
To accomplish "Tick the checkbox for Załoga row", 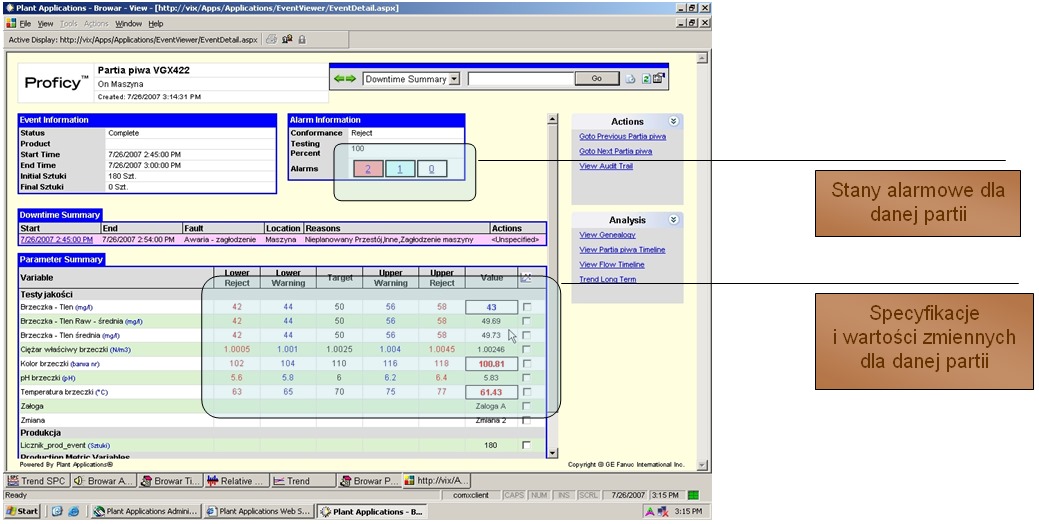I will (x=526, y=406).
